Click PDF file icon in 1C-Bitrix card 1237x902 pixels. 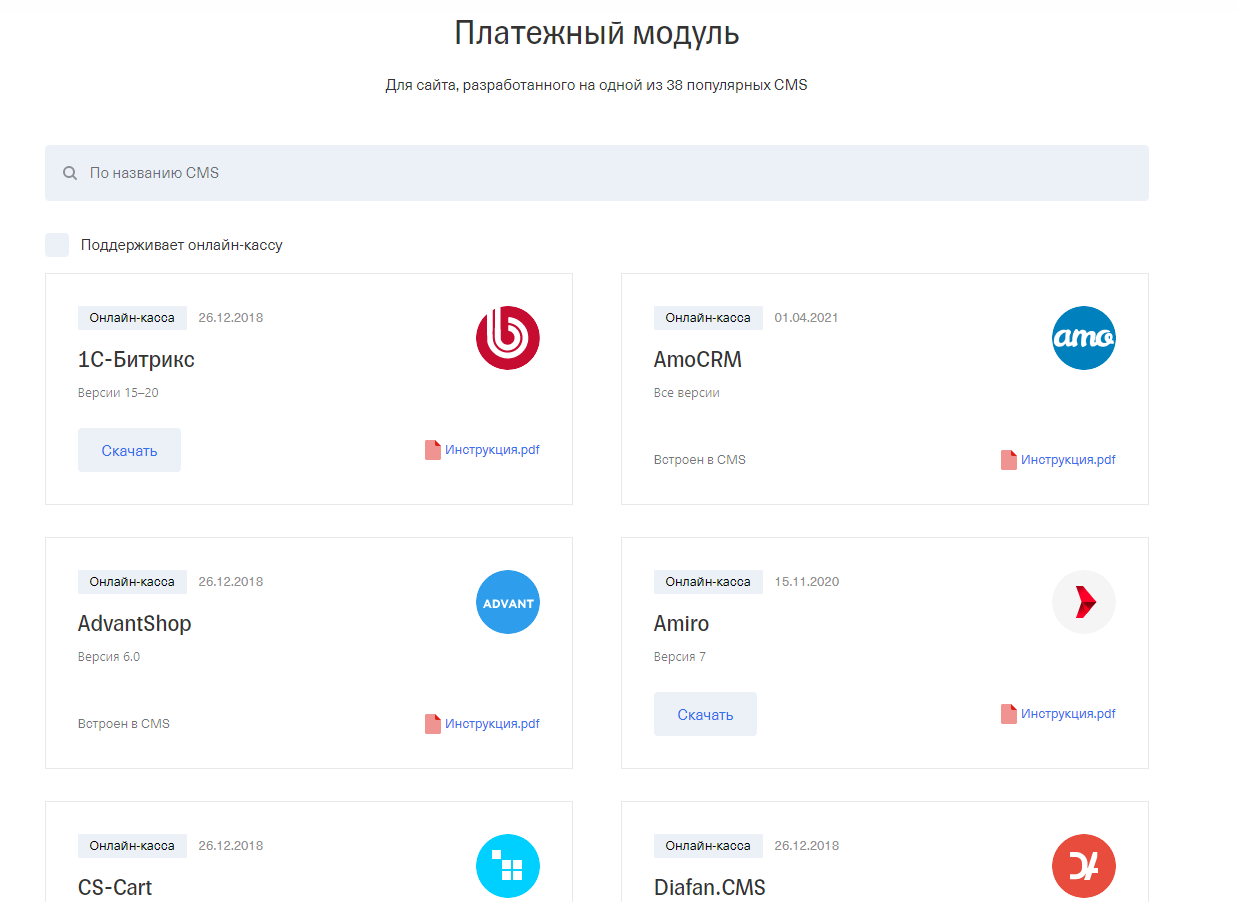point(432,450)
